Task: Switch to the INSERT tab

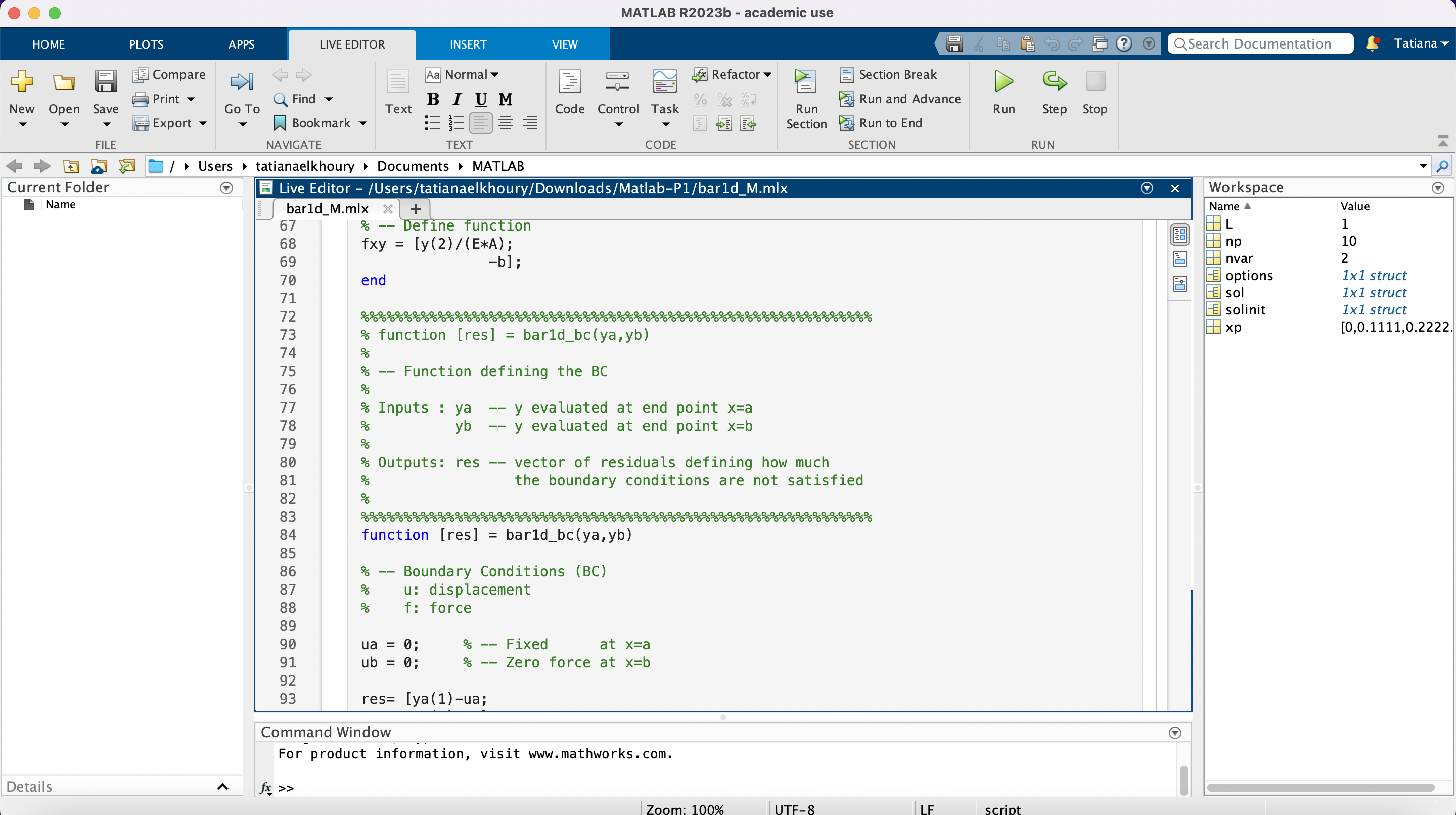Action: click(x=468, y=44)
